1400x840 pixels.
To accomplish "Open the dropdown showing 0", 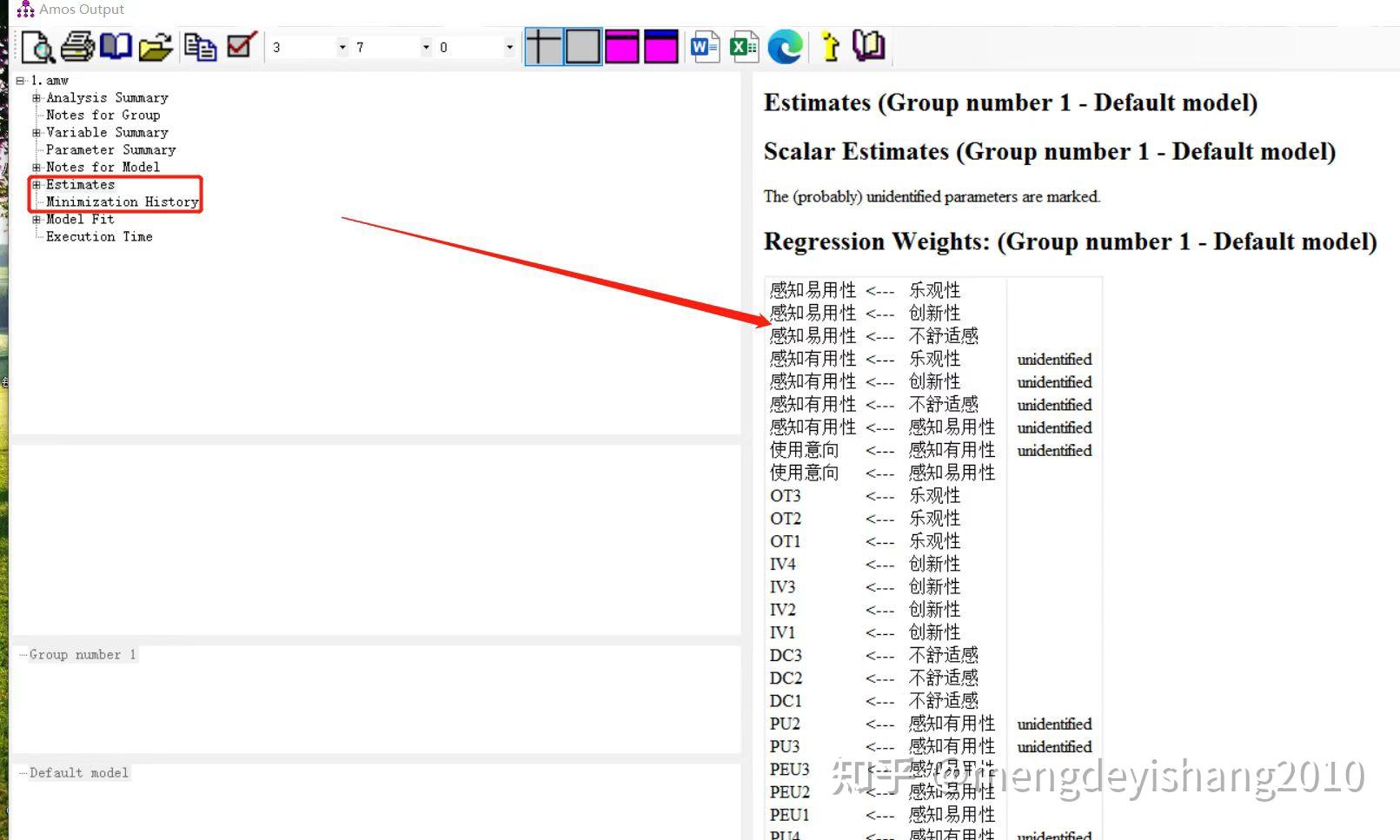I will tap(509, 47).
